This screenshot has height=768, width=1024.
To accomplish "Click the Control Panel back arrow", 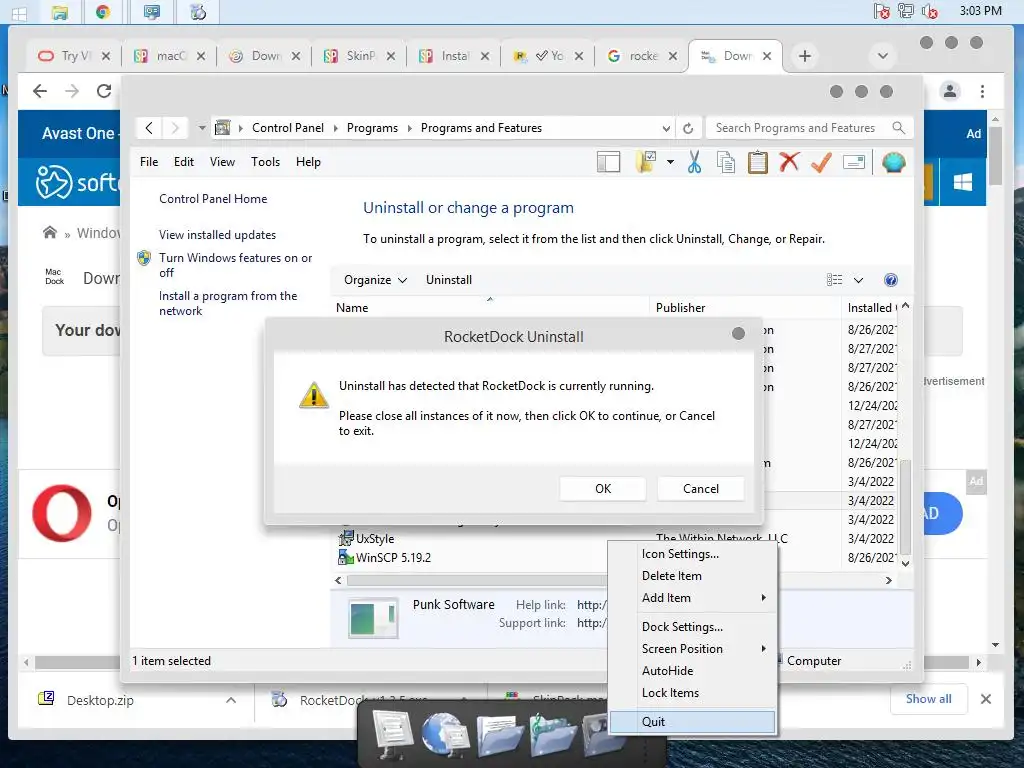I will click(150, 128).
